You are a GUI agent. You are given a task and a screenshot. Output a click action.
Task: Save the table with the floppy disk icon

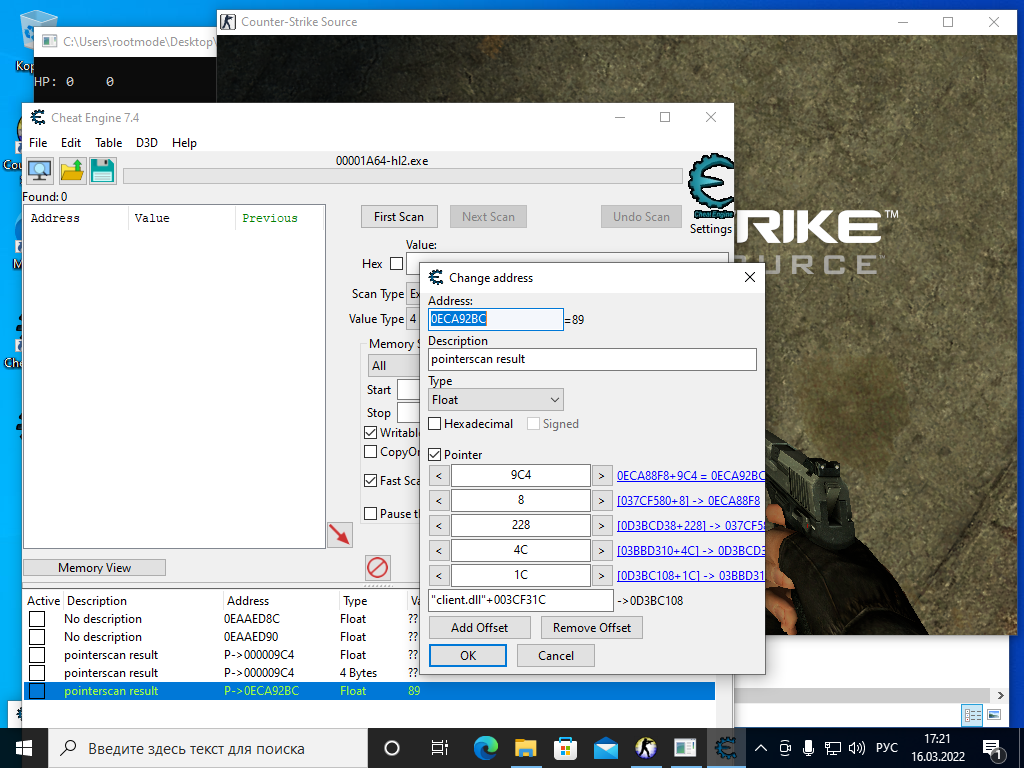click(x=103, y=171)
